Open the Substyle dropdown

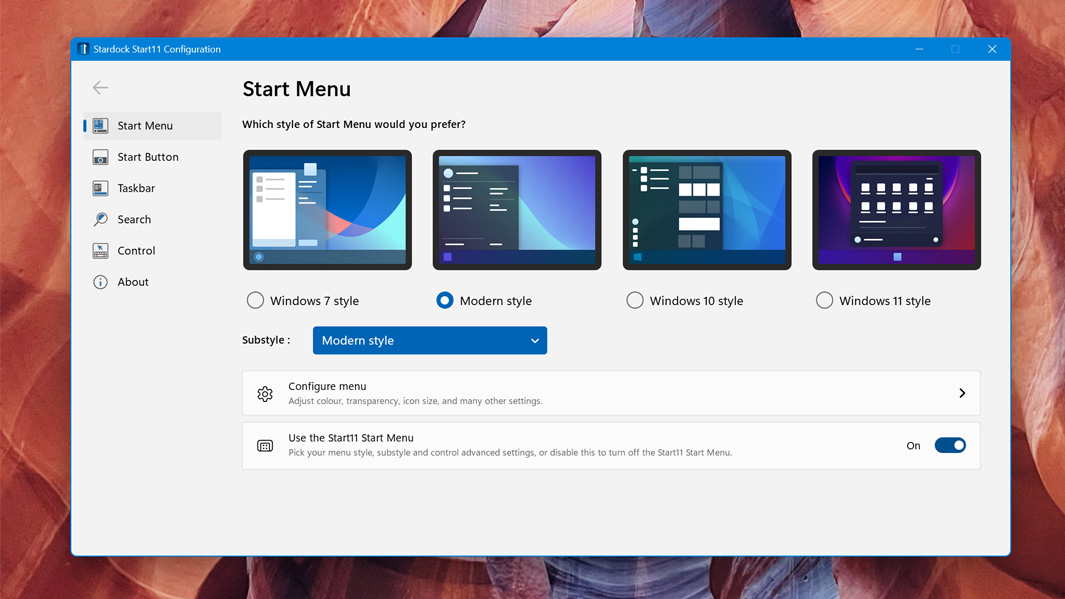pyautogui.click(x=429, y=341)
